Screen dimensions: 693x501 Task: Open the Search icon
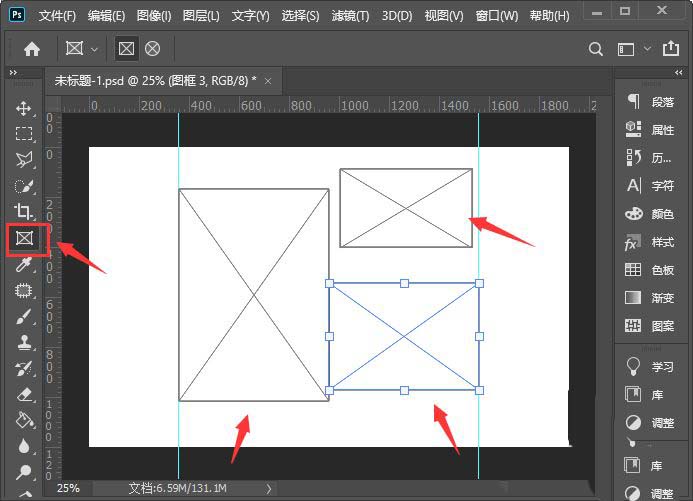click(x=595, y=49)
